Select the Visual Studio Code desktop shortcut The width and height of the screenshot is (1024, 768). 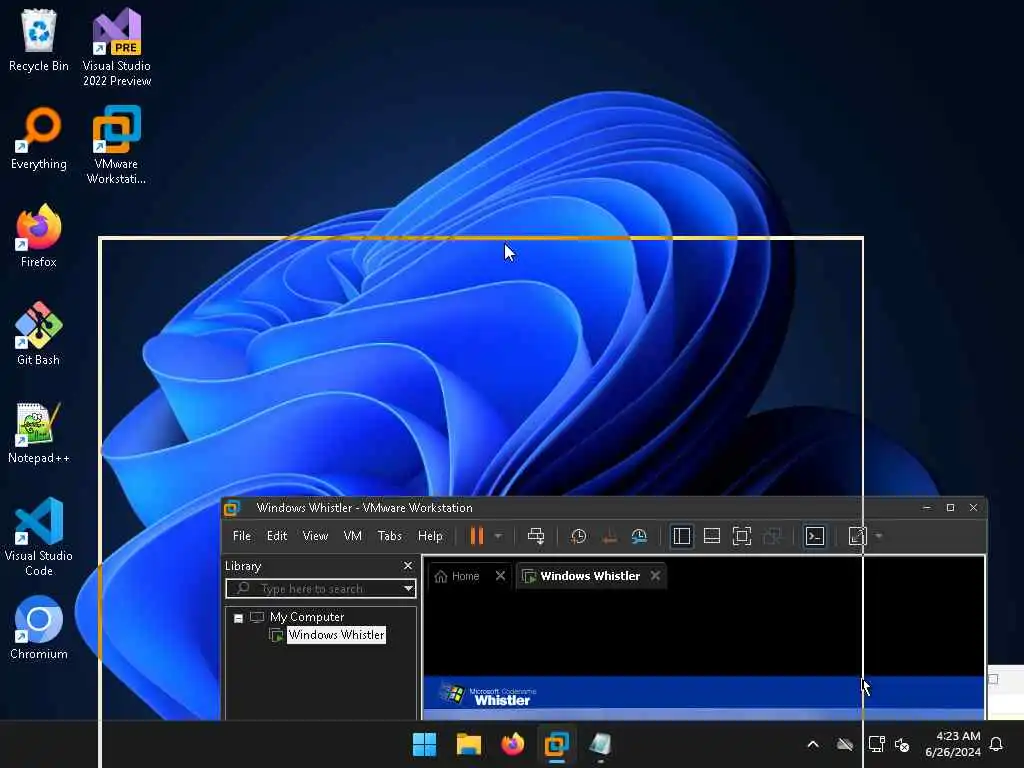tap(39, 537)
